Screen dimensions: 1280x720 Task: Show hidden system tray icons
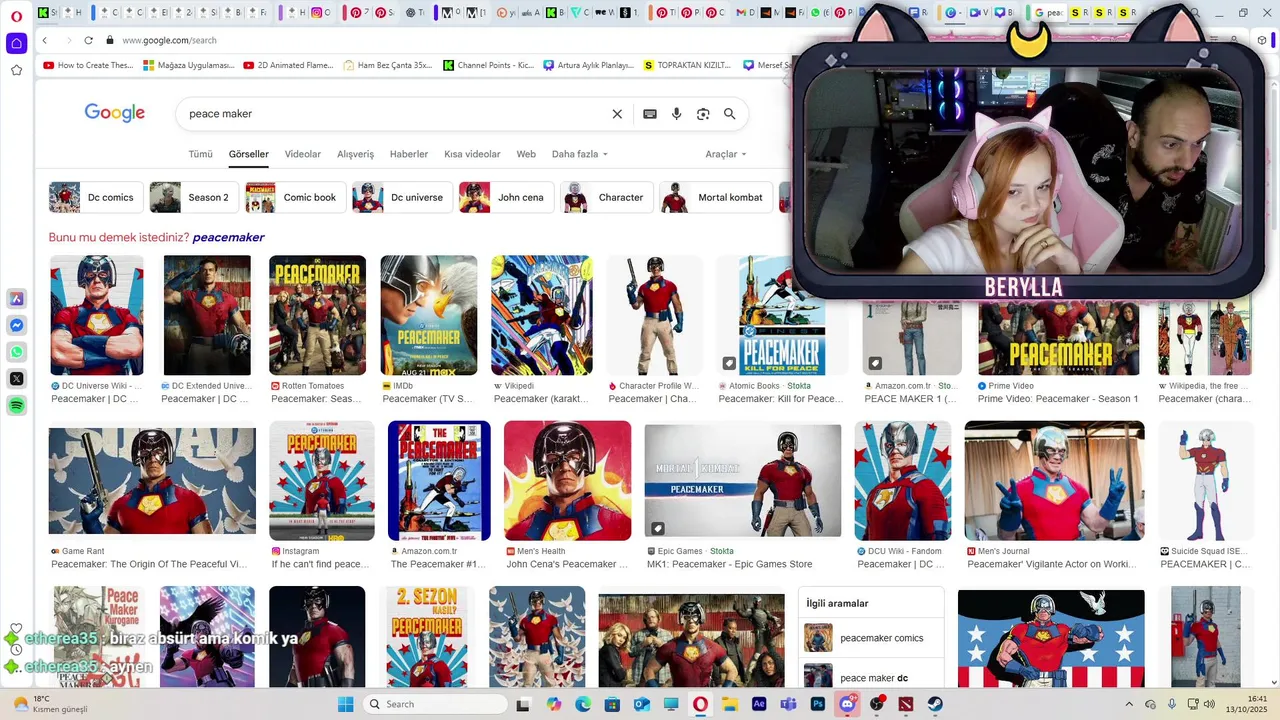pyautogui.click(x=1129, y=704)
